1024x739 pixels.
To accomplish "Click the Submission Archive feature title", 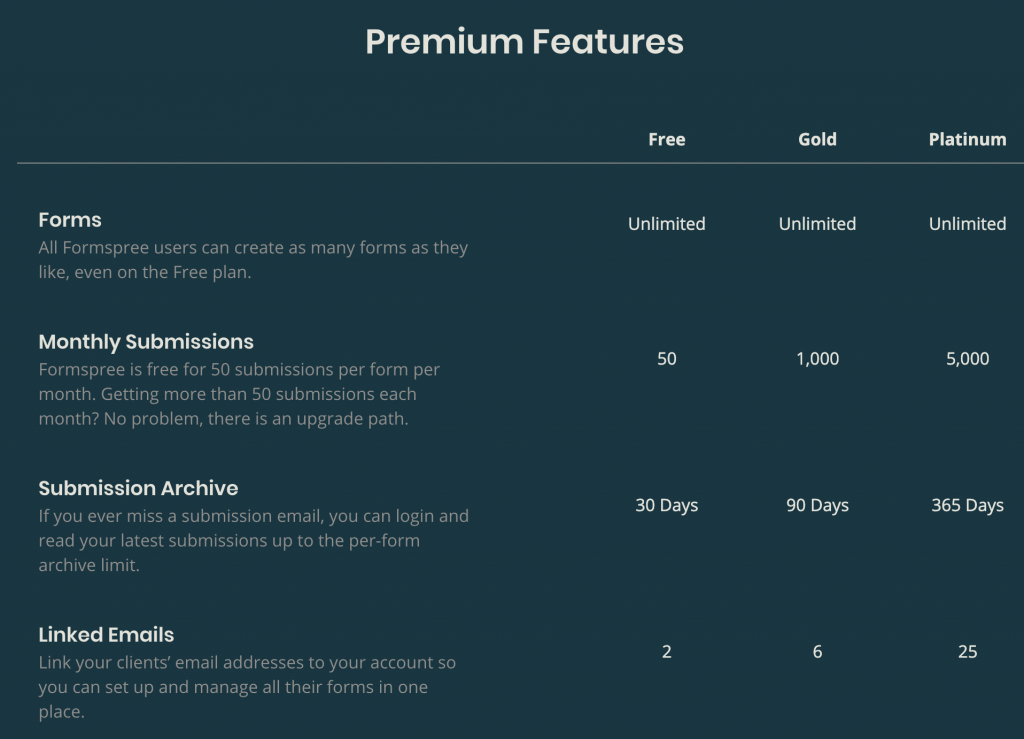I will 138,488.
